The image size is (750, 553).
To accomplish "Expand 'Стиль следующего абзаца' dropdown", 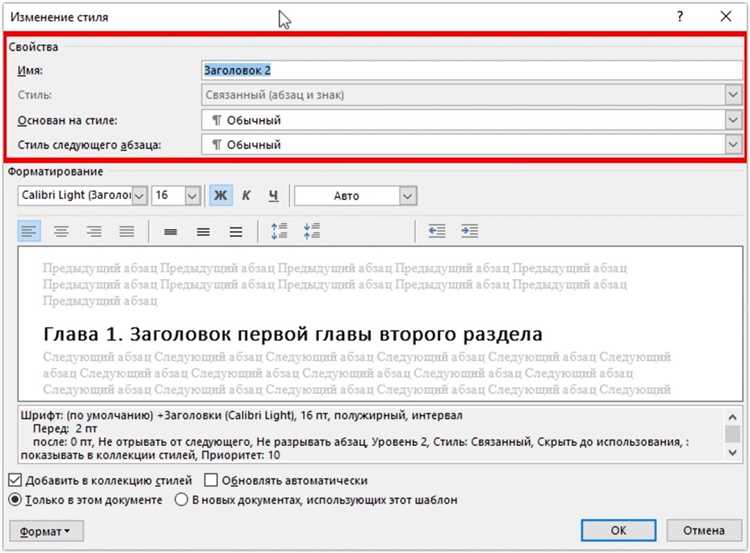I will pos(733,144).
